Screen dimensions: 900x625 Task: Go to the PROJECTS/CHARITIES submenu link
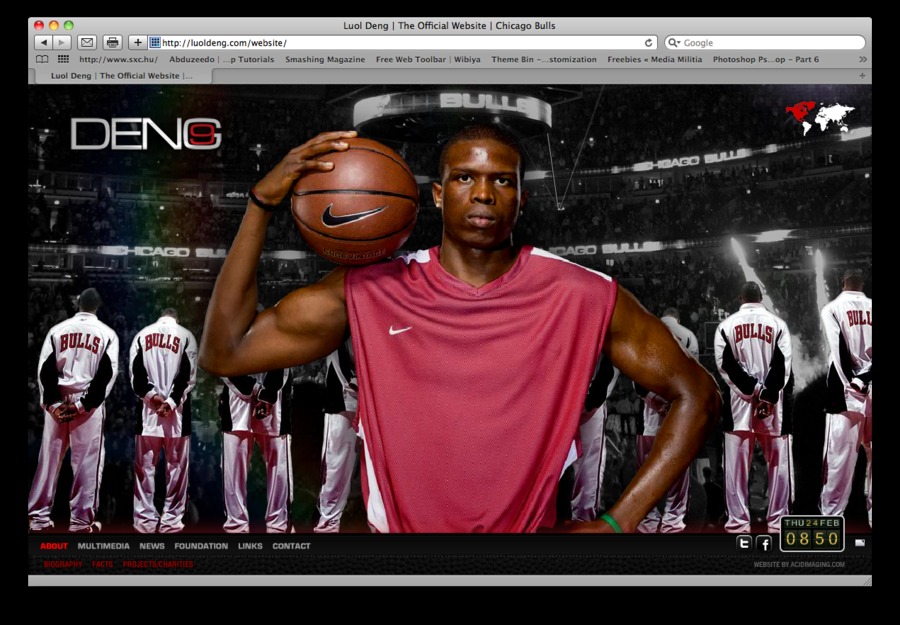point(158,564)
